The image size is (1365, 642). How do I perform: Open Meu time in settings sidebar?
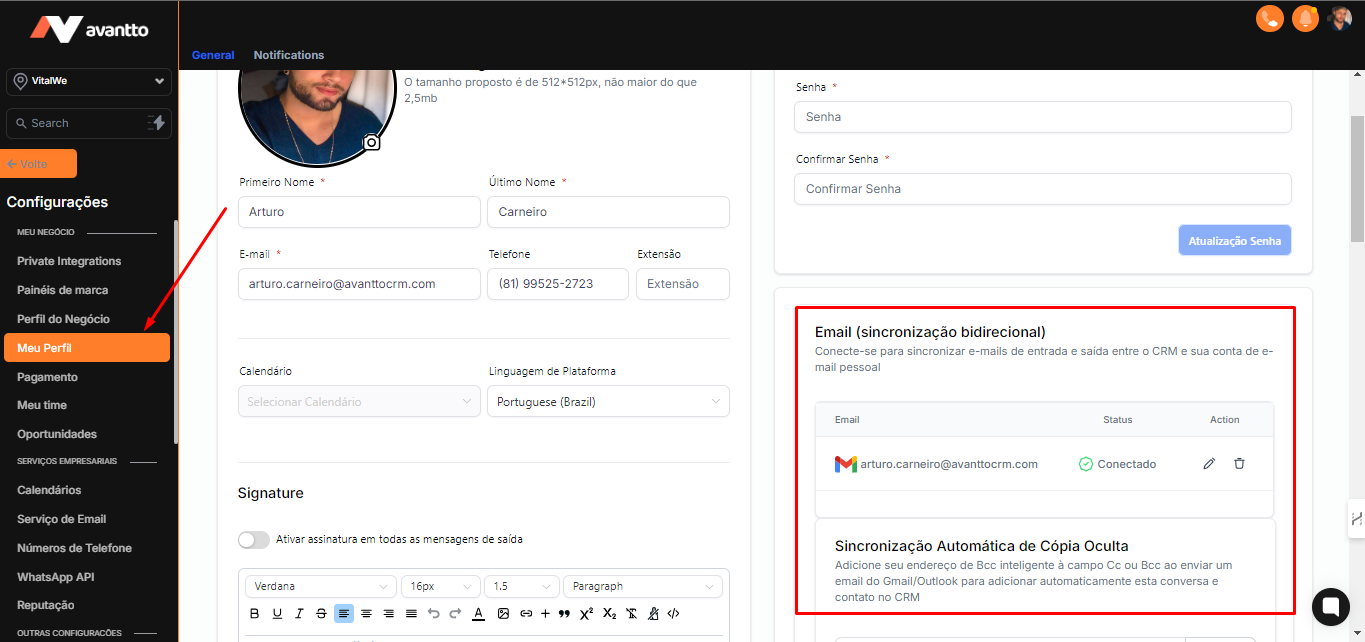[x=42, y=405]
